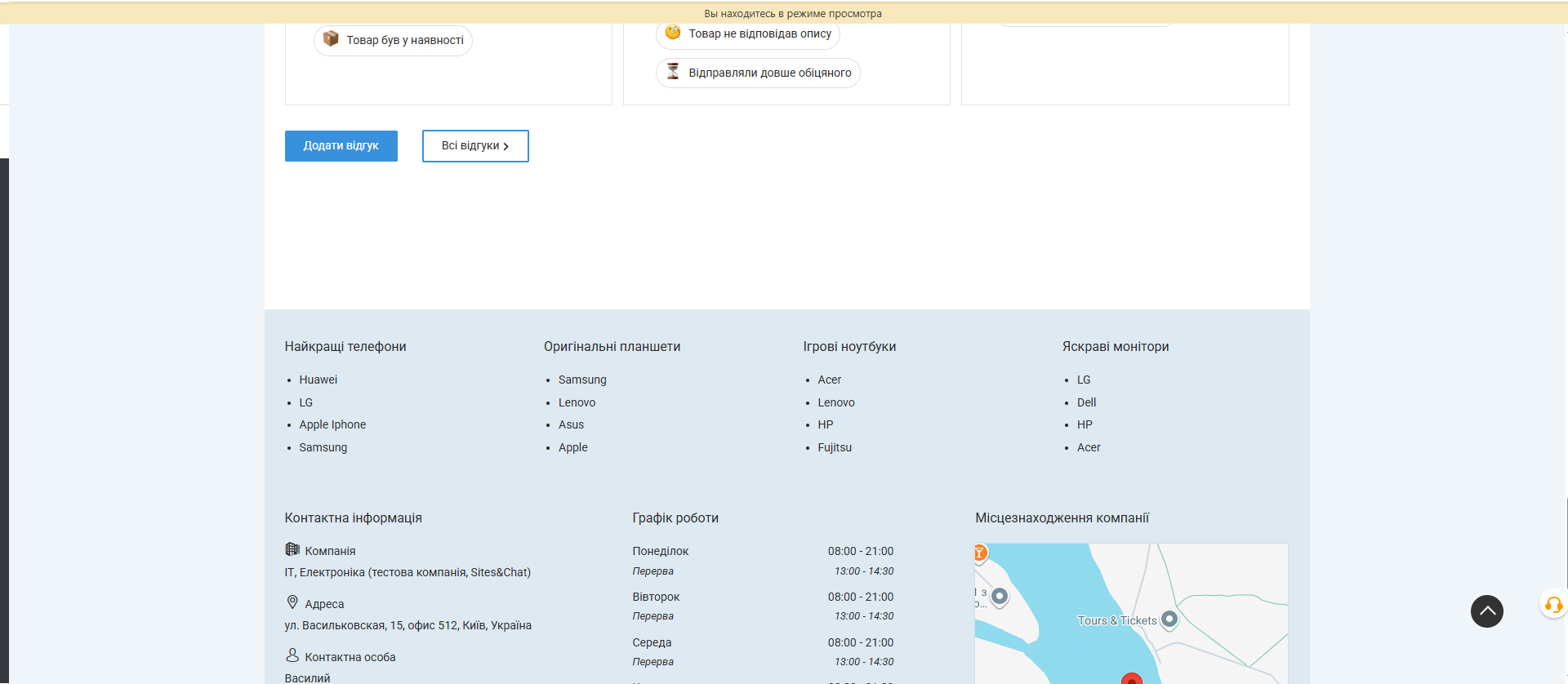Click the company building icon

(x=292, y=549)
